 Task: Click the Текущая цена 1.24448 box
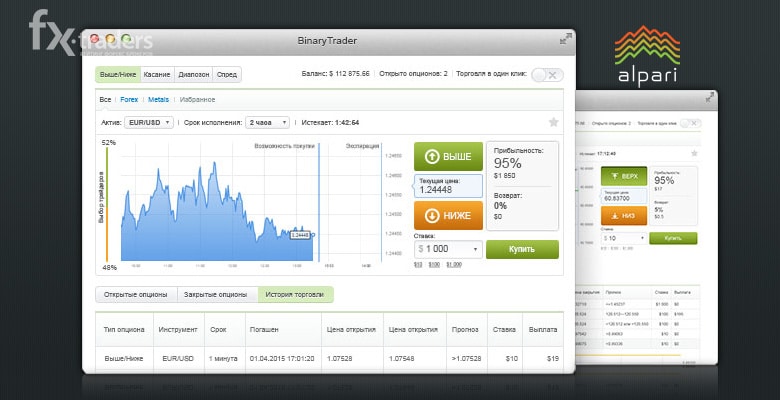(448, 186)
